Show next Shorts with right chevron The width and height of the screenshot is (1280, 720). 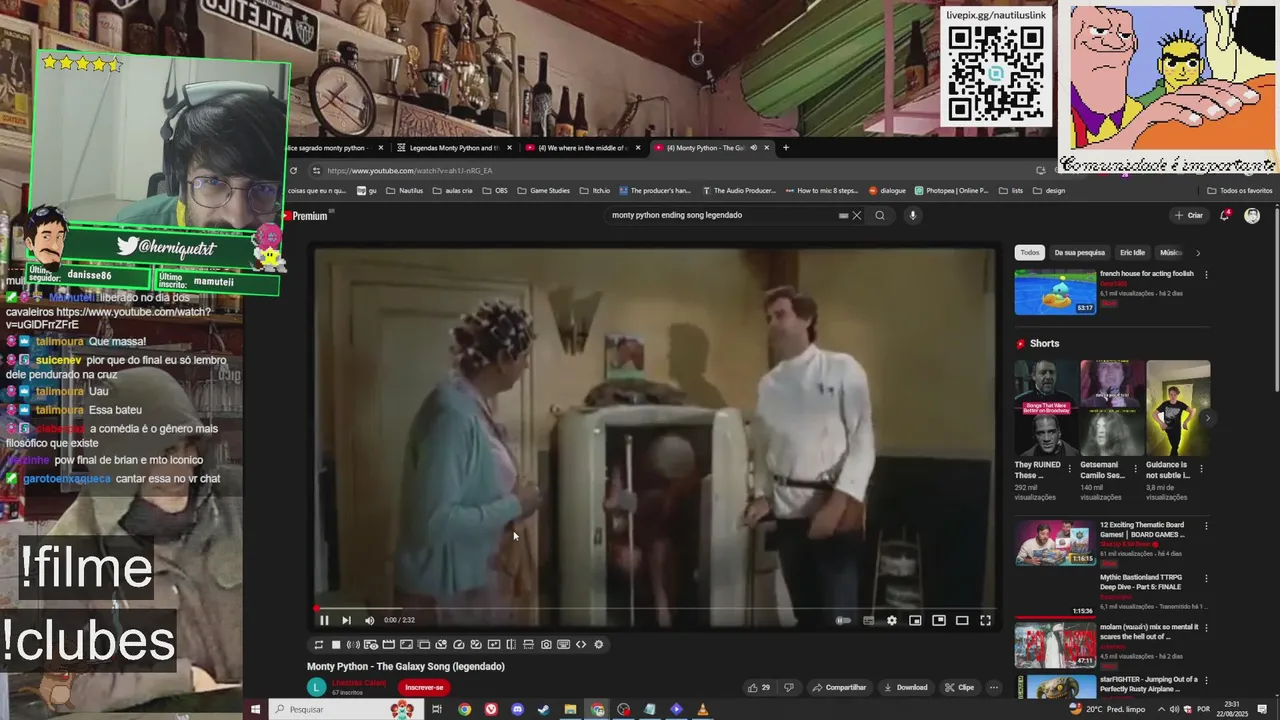point(1207,419)
